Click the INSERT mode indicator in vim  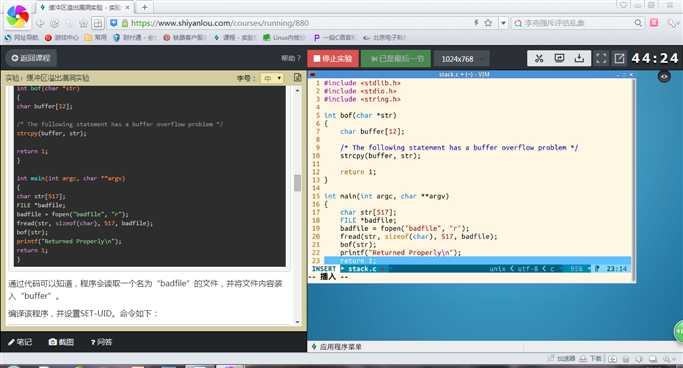[324, 269]
